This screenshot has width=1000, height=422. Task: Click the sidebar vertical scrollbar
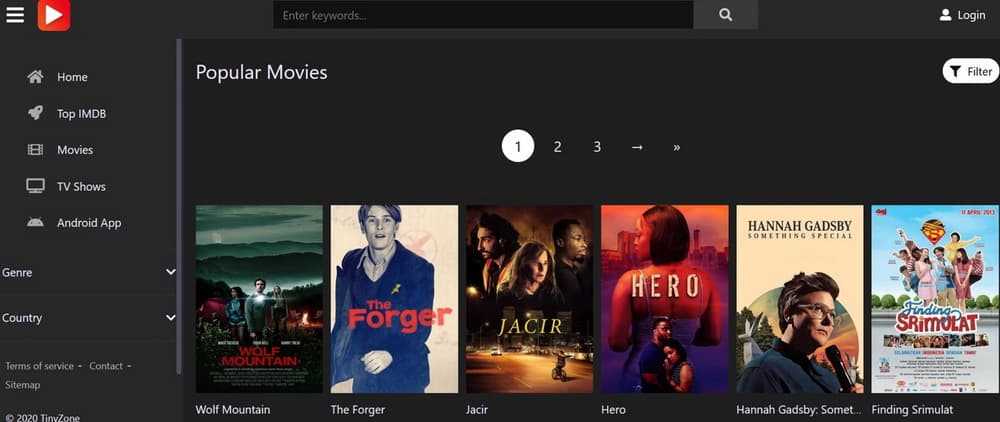click(179, 200)
